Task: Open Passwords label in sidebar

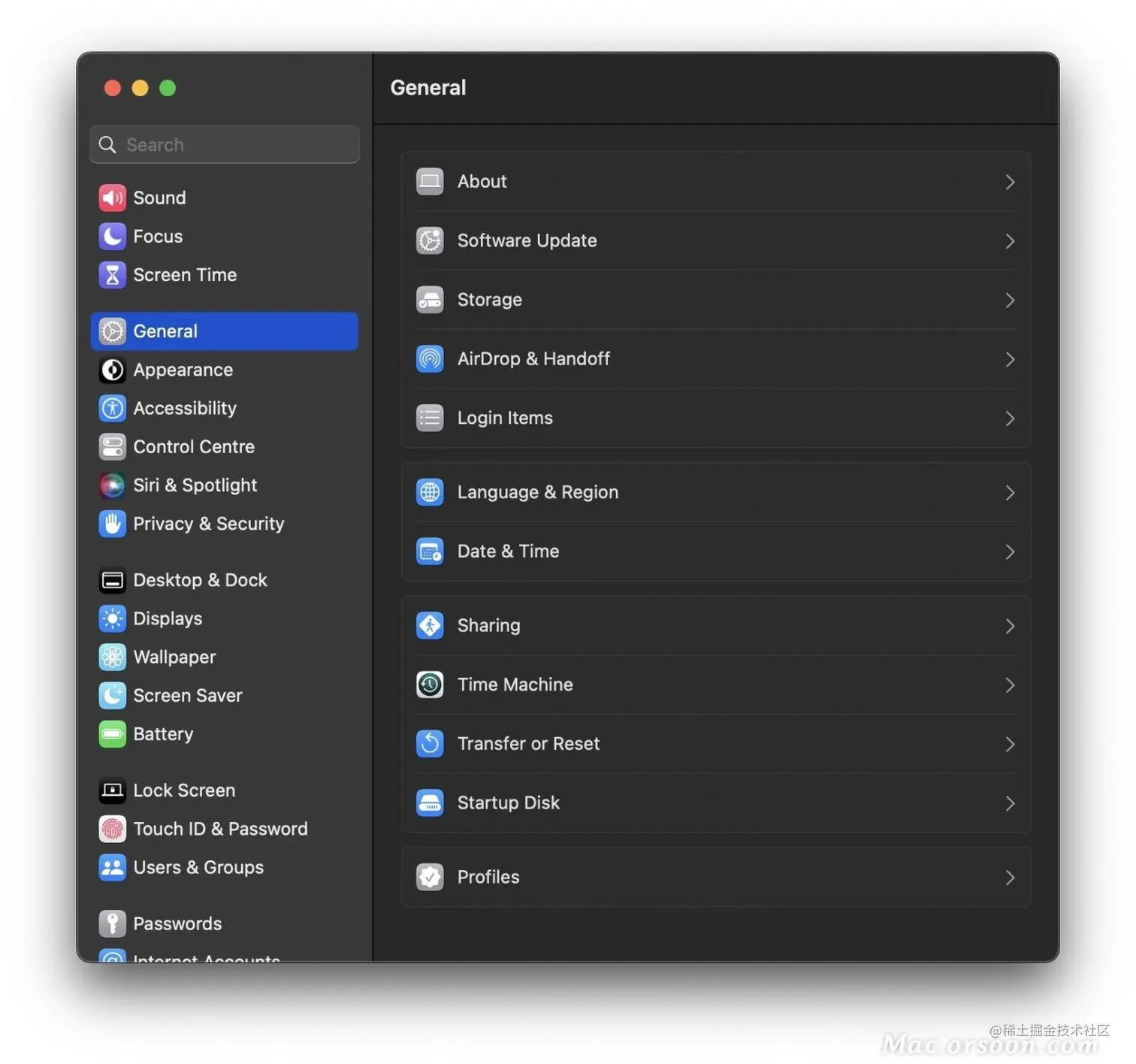Action: [x=177, y=923]
